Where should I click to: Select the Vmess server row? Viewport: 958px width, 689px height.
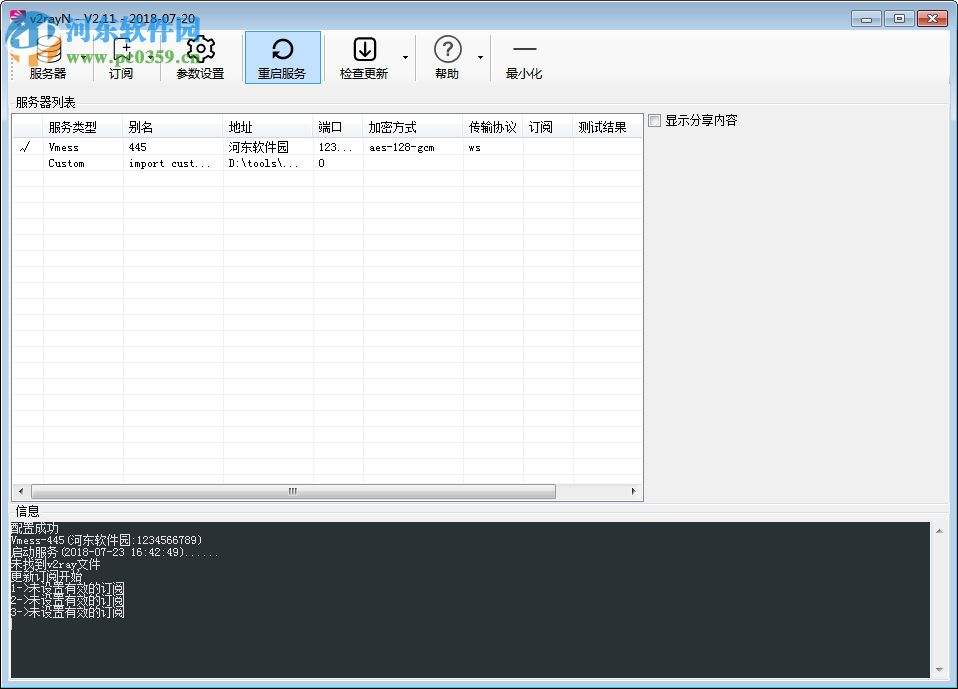327,147
